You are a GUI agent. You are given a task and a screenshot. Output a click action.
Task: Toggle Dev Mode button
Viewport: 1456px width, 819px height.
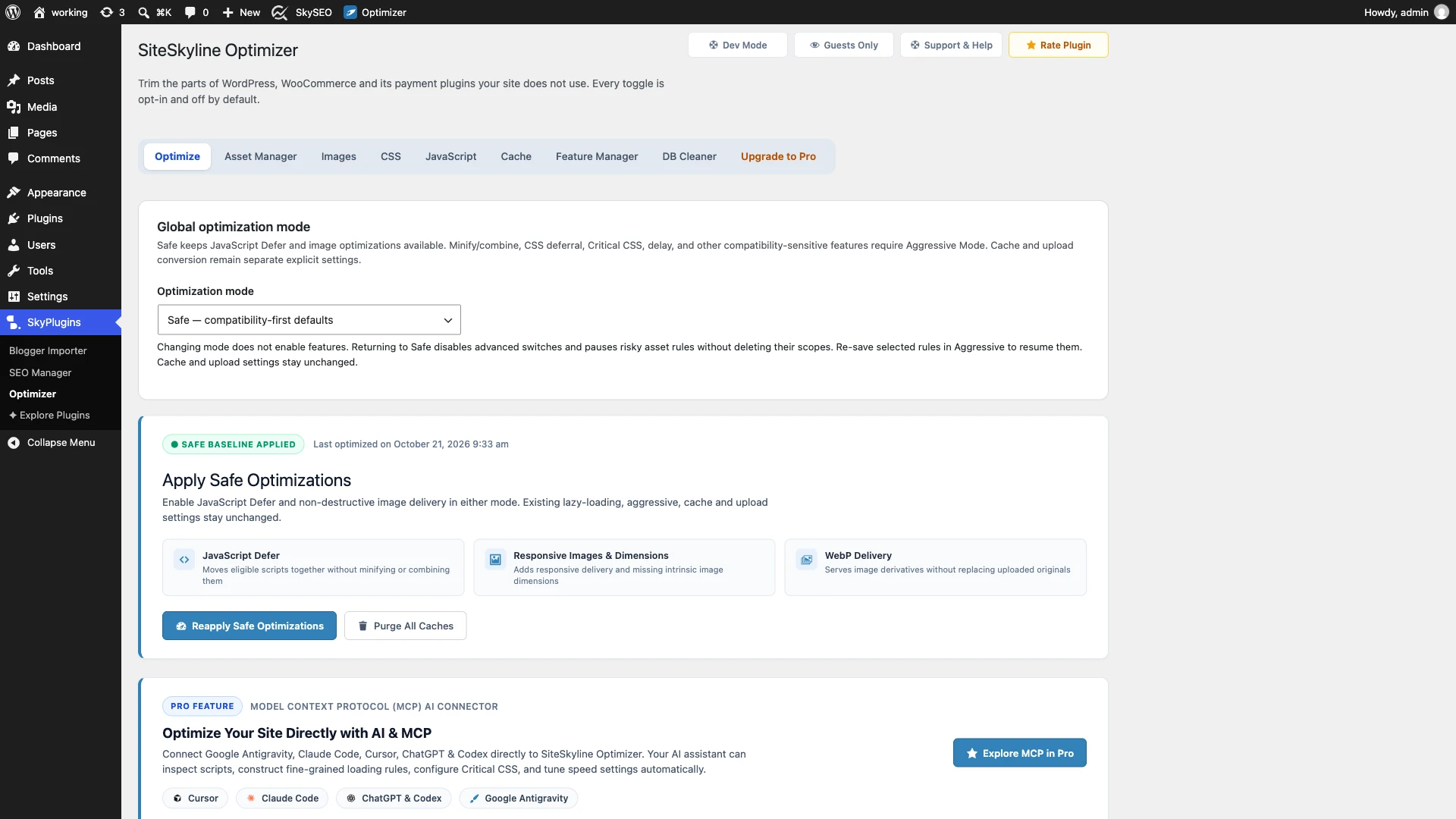coord(738,45)
